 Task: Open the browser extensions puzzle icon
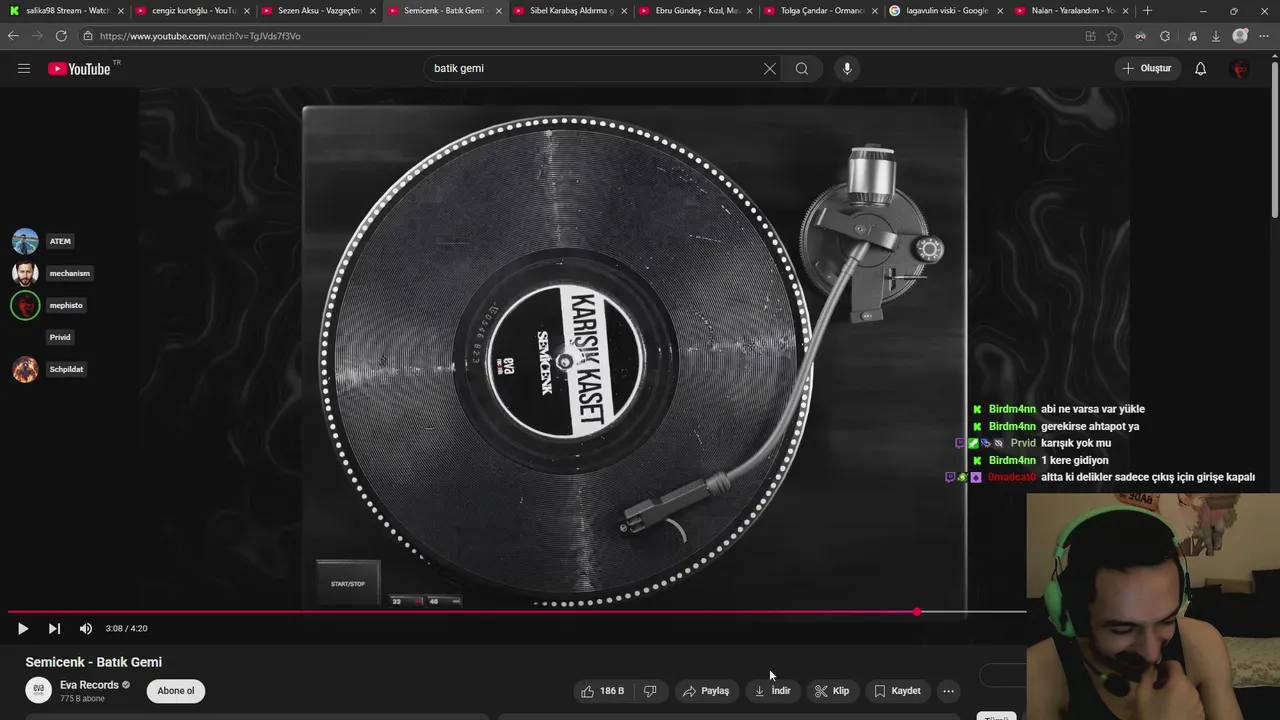coord(1165,36)
